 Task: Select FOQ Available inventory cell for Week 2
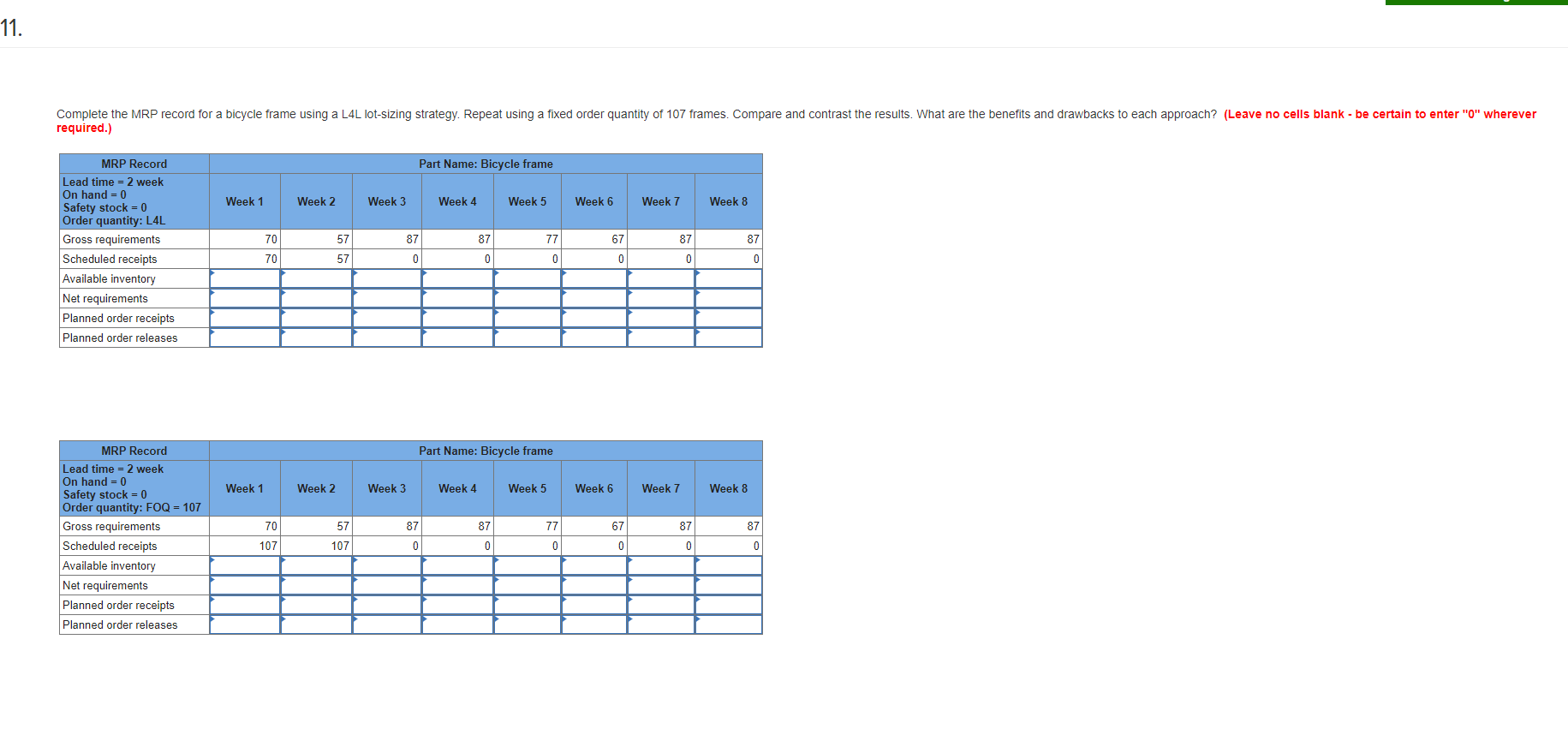tap(316, 565)
